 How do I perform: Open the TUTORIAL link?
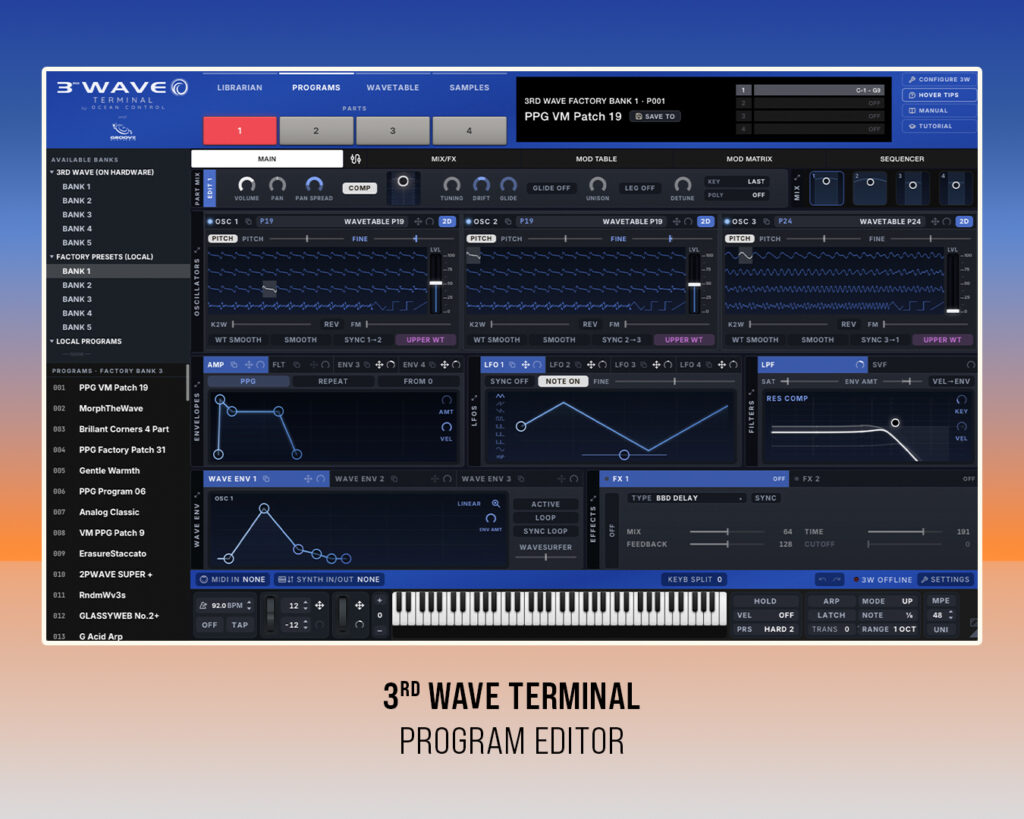pyautogui.click(x=939, y=126)
